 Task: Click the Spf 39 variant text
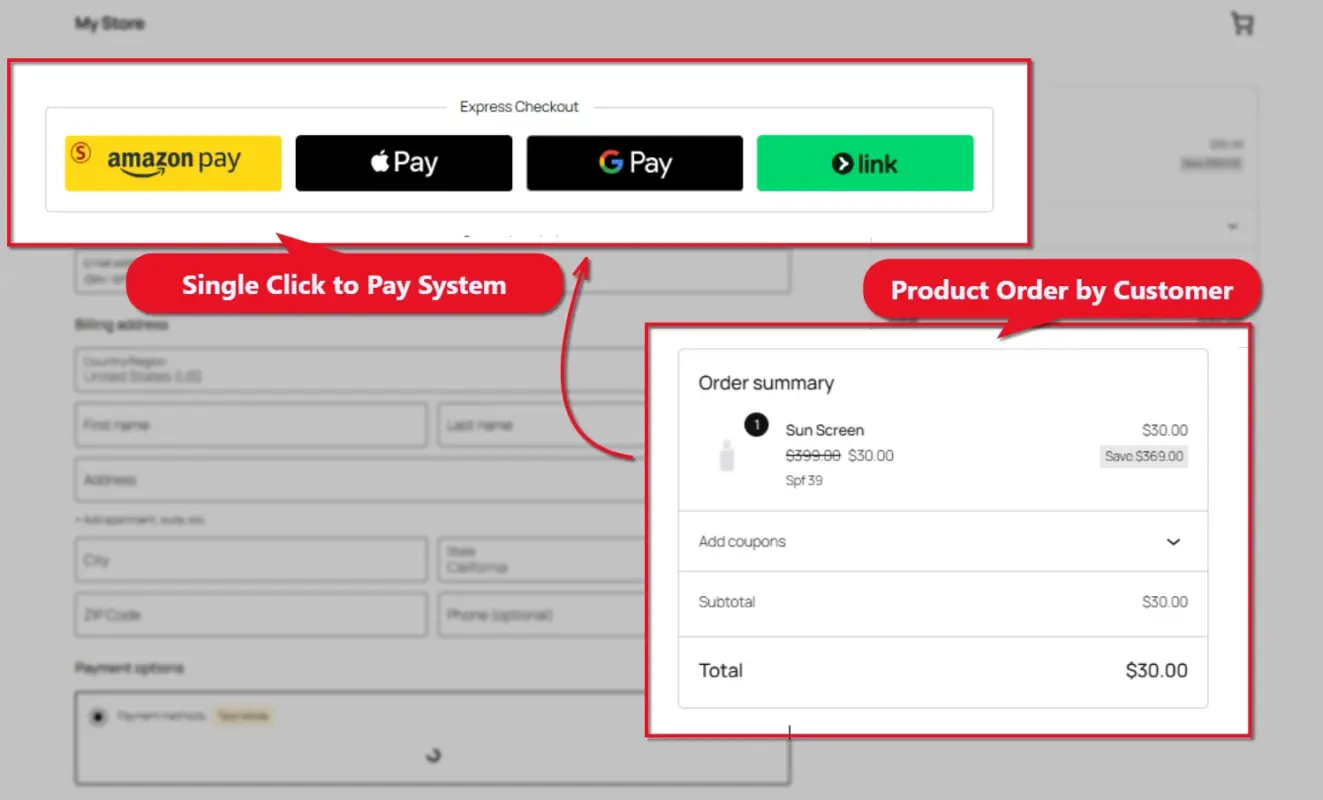(x=804, y=481)
